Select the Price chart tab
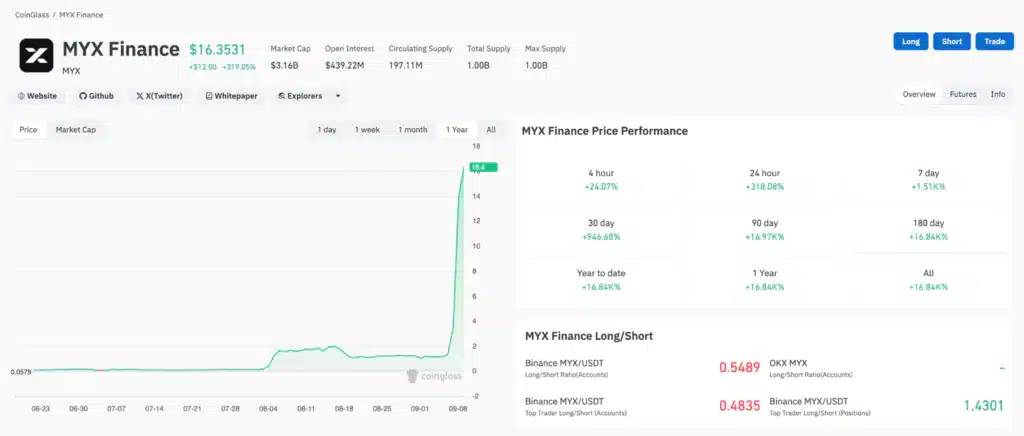 (28, 130)
